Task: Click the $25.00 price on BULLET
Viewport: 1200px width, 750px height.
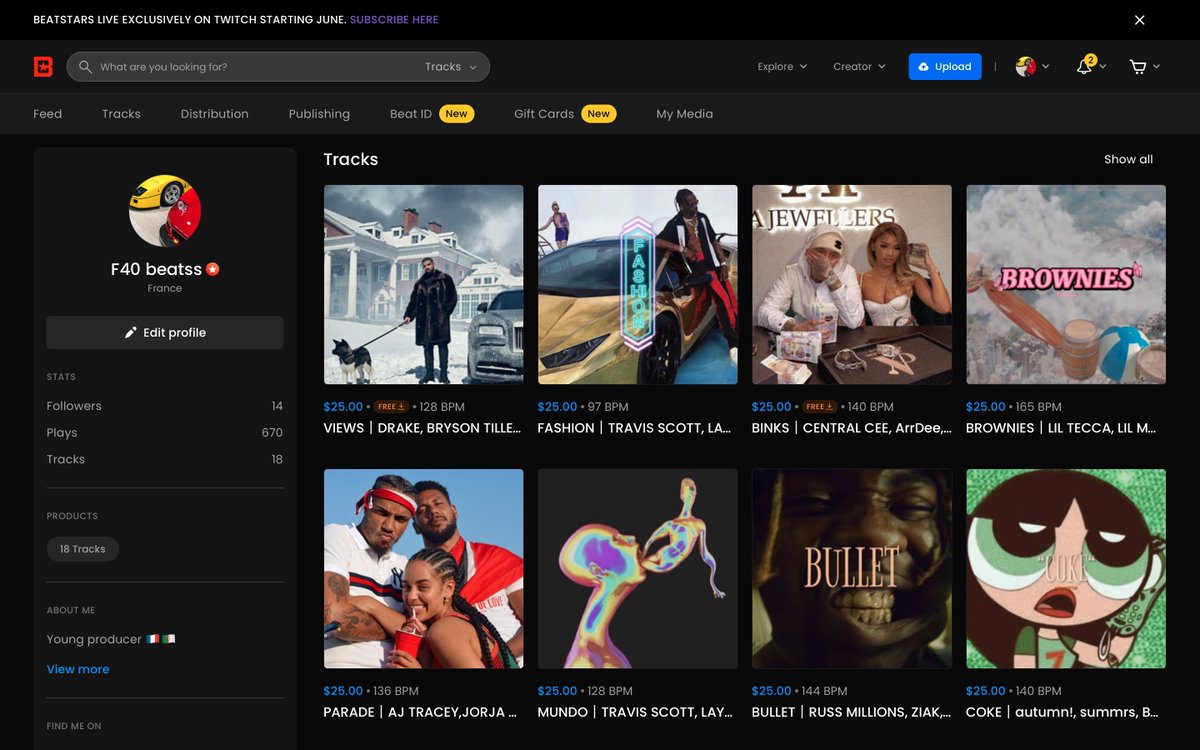Action: point(771,691)
